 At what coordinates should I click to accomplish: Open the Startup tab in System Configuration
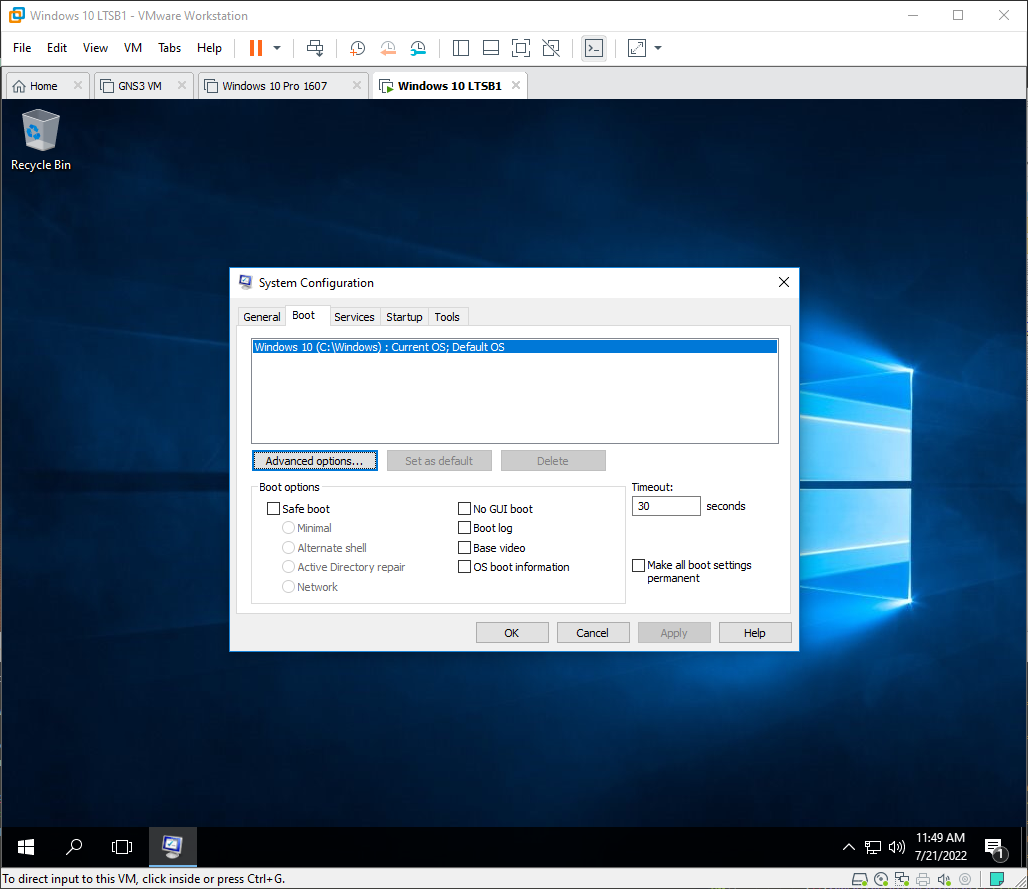pyautogui.click(x=404, y=317)
